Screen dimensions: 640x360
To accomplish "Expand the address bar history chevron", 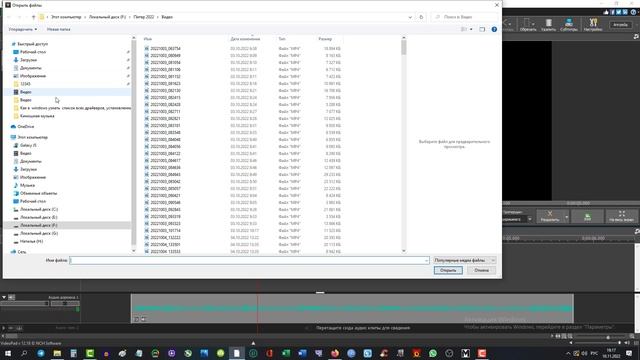I will click(410, 17).
